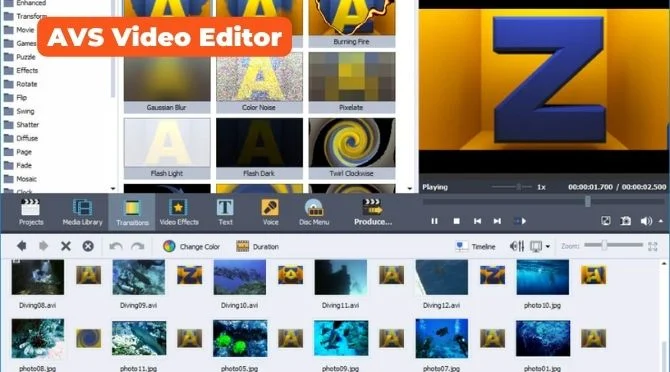This screenshot has width=670, height=372.
Task: Select the Puzzle transitions folder
Action: click(x=20, y=57)
